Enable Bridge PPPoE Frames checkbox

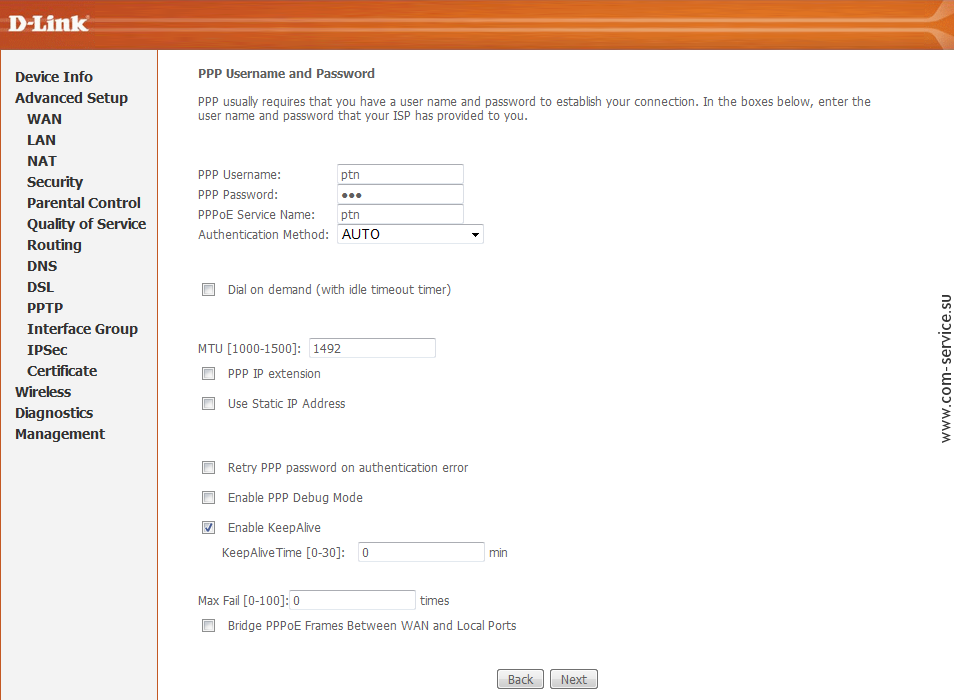[209, 625]
